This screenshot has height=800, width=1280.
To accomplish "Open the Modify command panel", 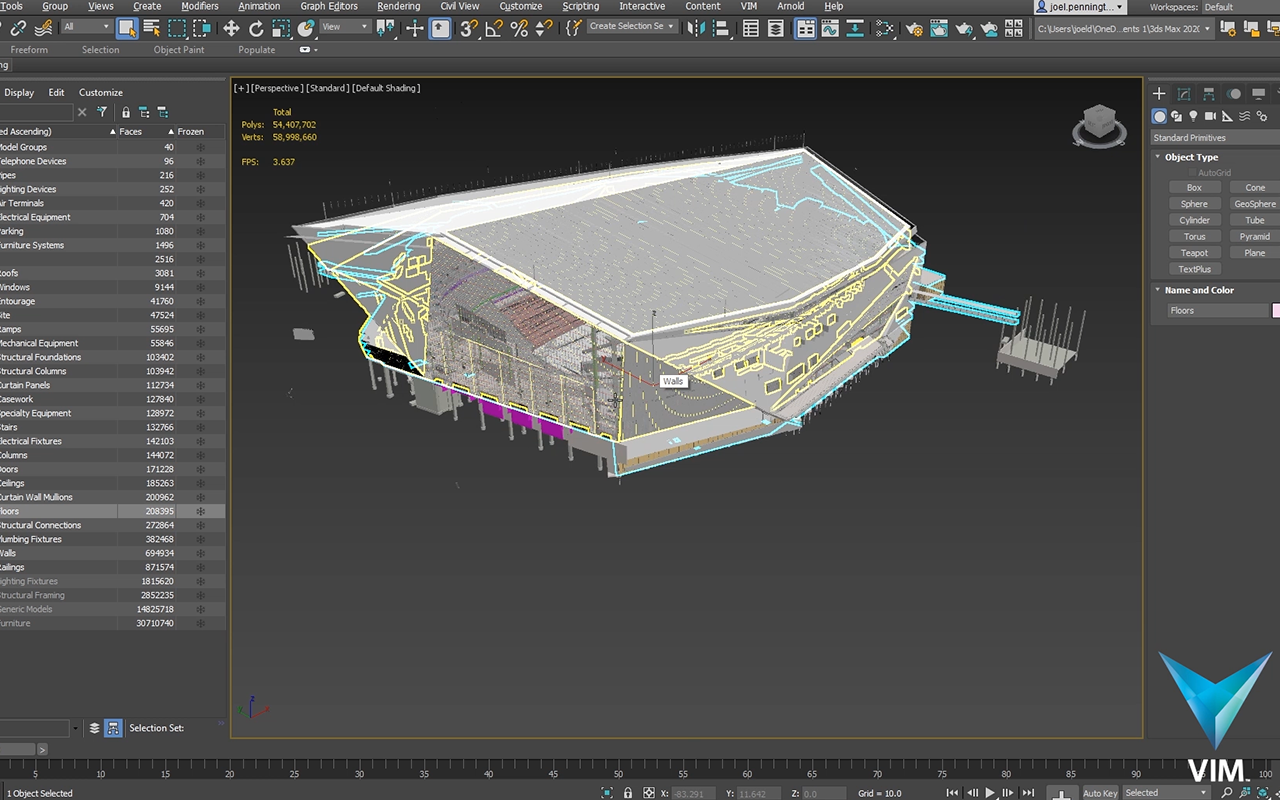I will click(x=1182, y=93).
